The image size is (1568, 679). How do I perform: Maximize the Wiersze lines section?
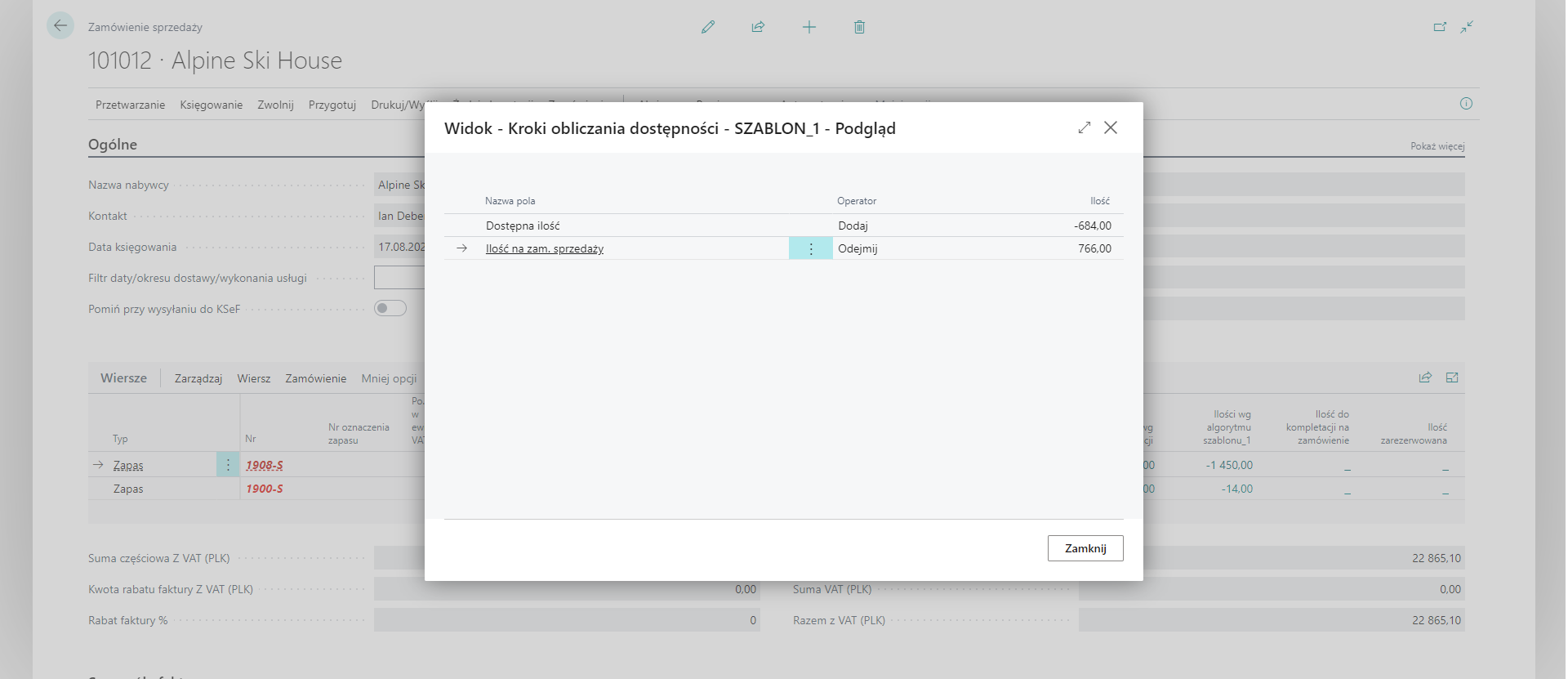tap(1452, 377)
